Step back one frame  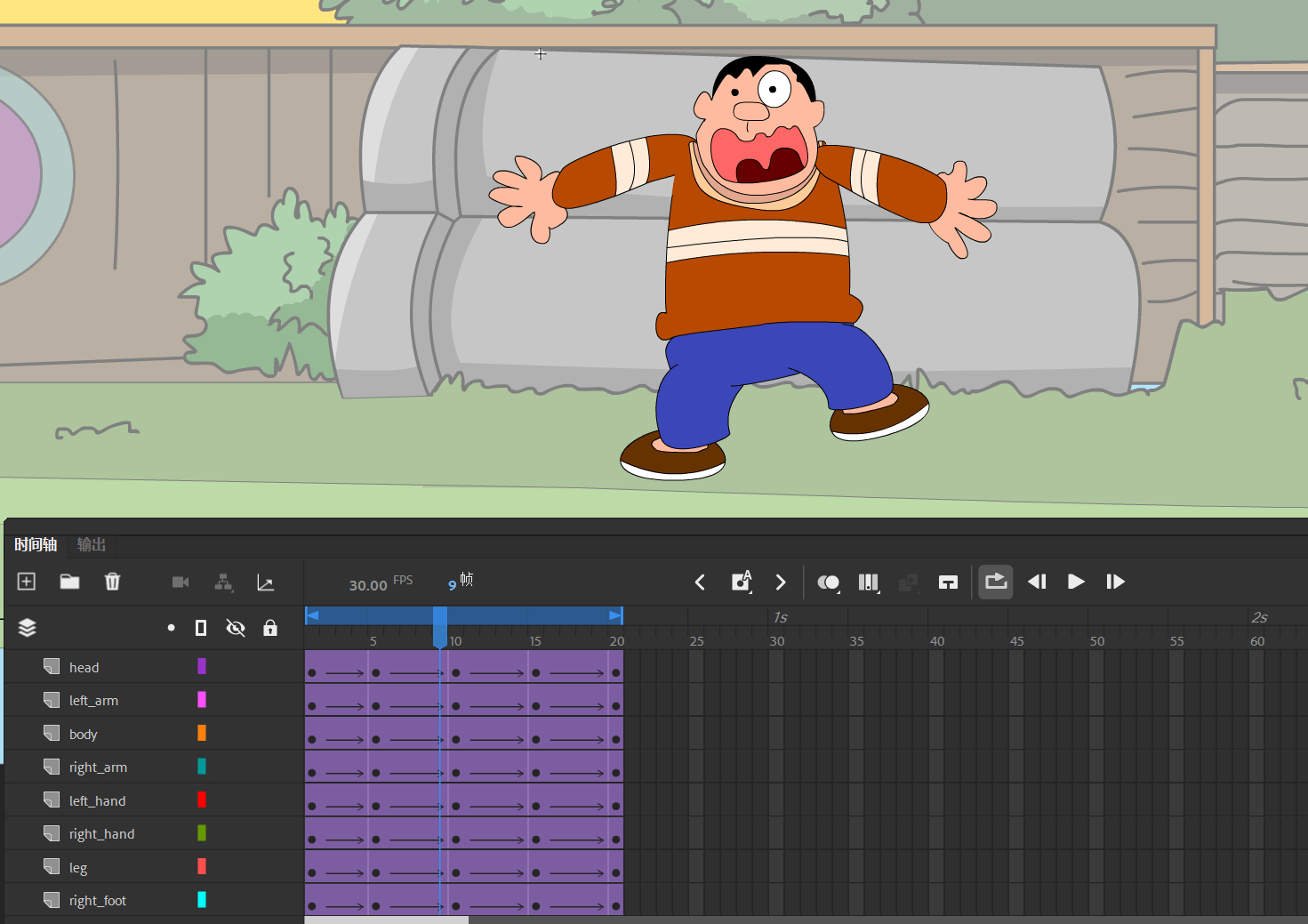1037,582
